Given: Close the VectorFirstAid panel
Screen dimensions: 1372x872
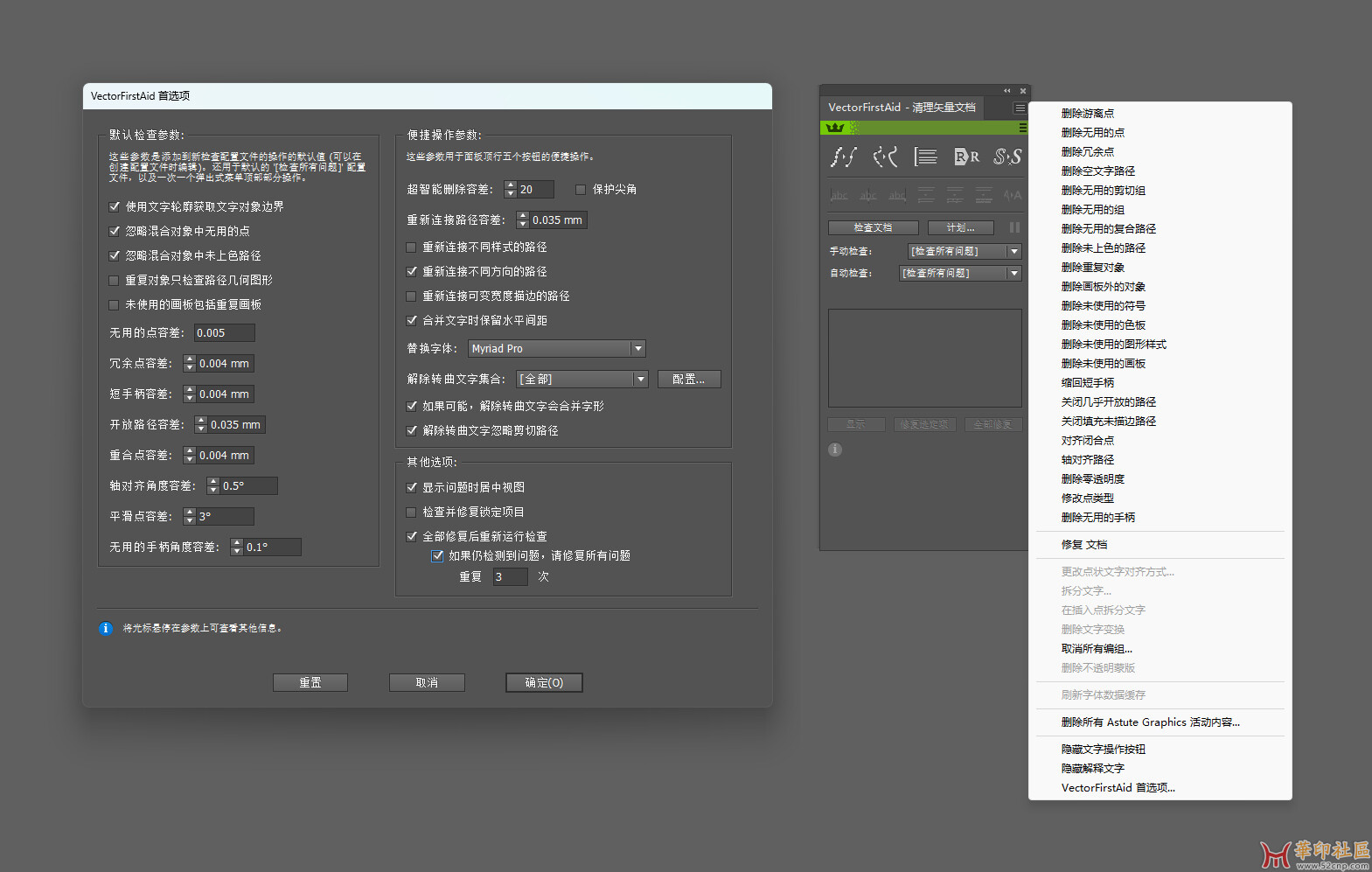Looking at the screenshot, I should click(x=1023, y=91).
